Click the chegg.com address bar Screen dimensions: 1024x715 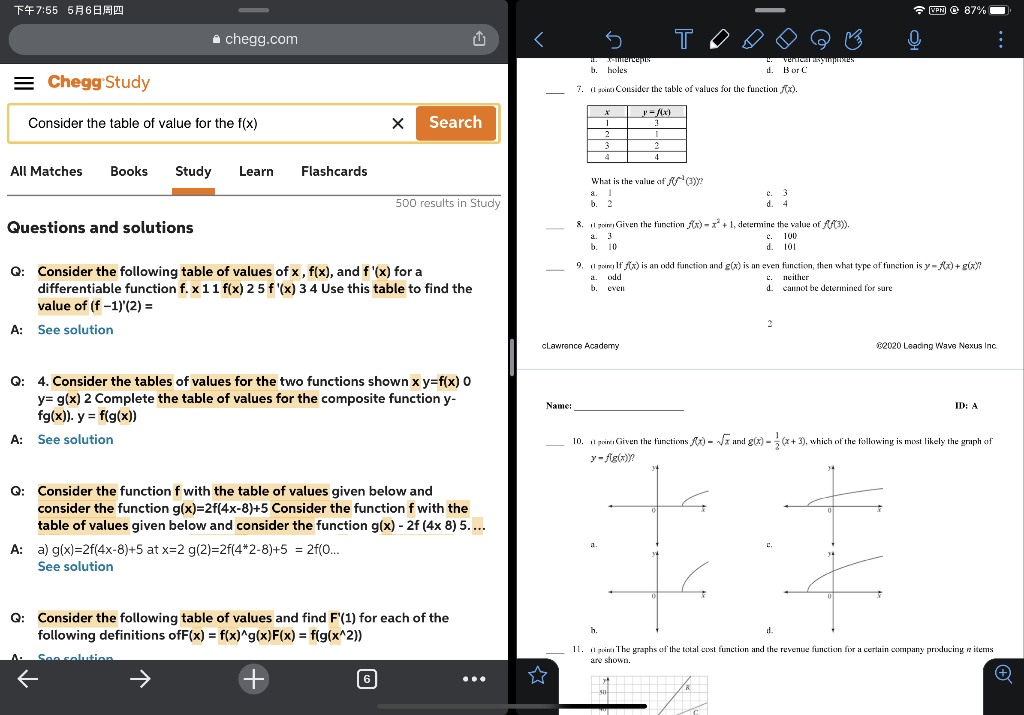click(x=254, y=39)
